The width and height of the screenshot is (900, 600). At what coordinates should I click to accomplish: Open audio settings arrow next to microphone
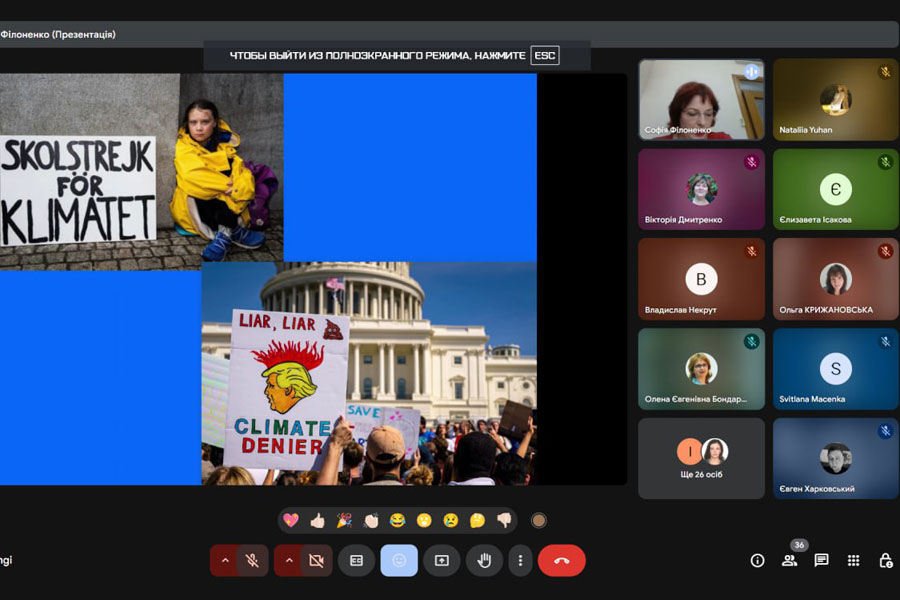click(225, 560)
